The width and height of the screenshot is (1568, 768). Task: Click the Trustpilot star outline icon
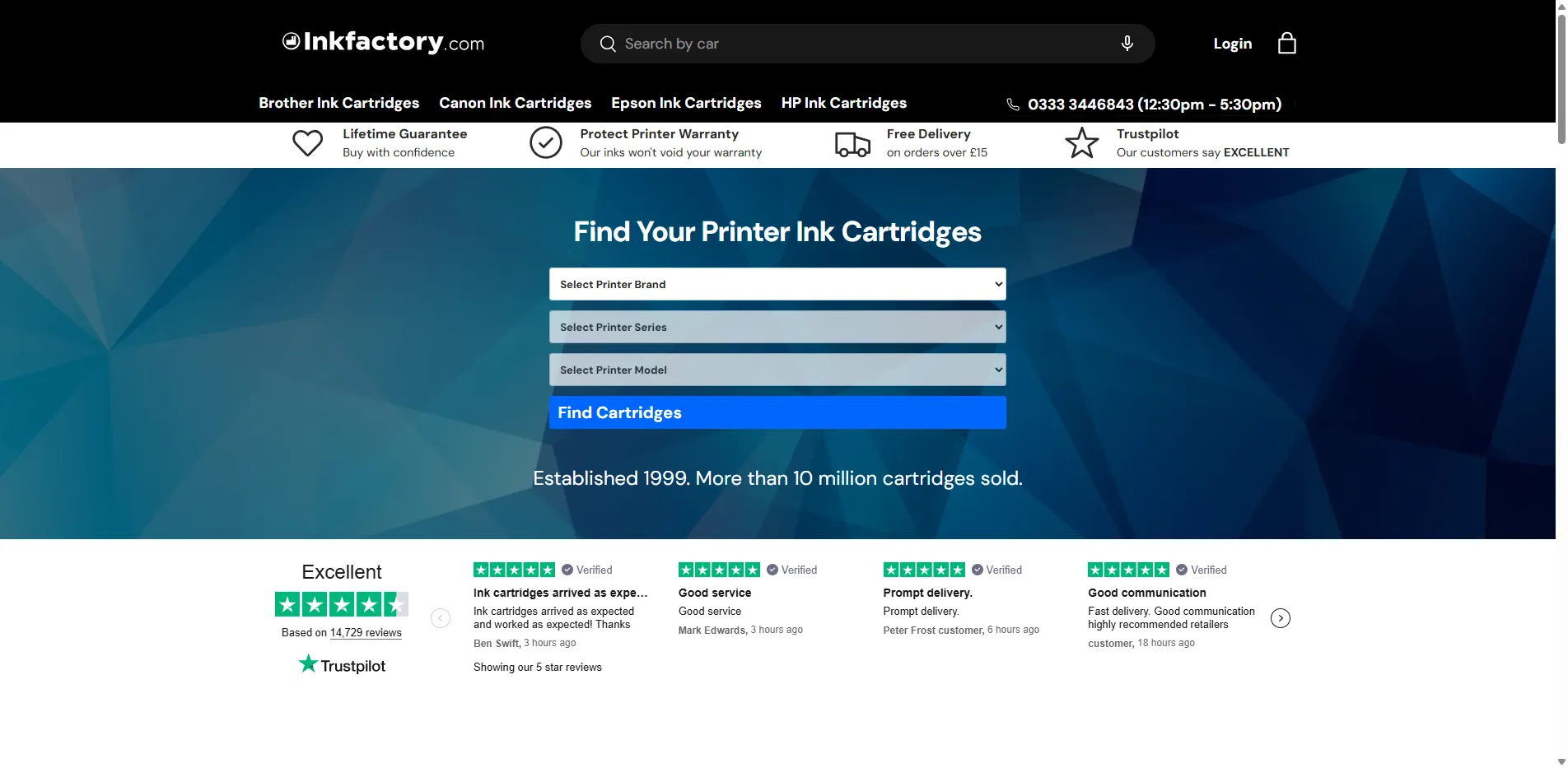click(1081, 143)
